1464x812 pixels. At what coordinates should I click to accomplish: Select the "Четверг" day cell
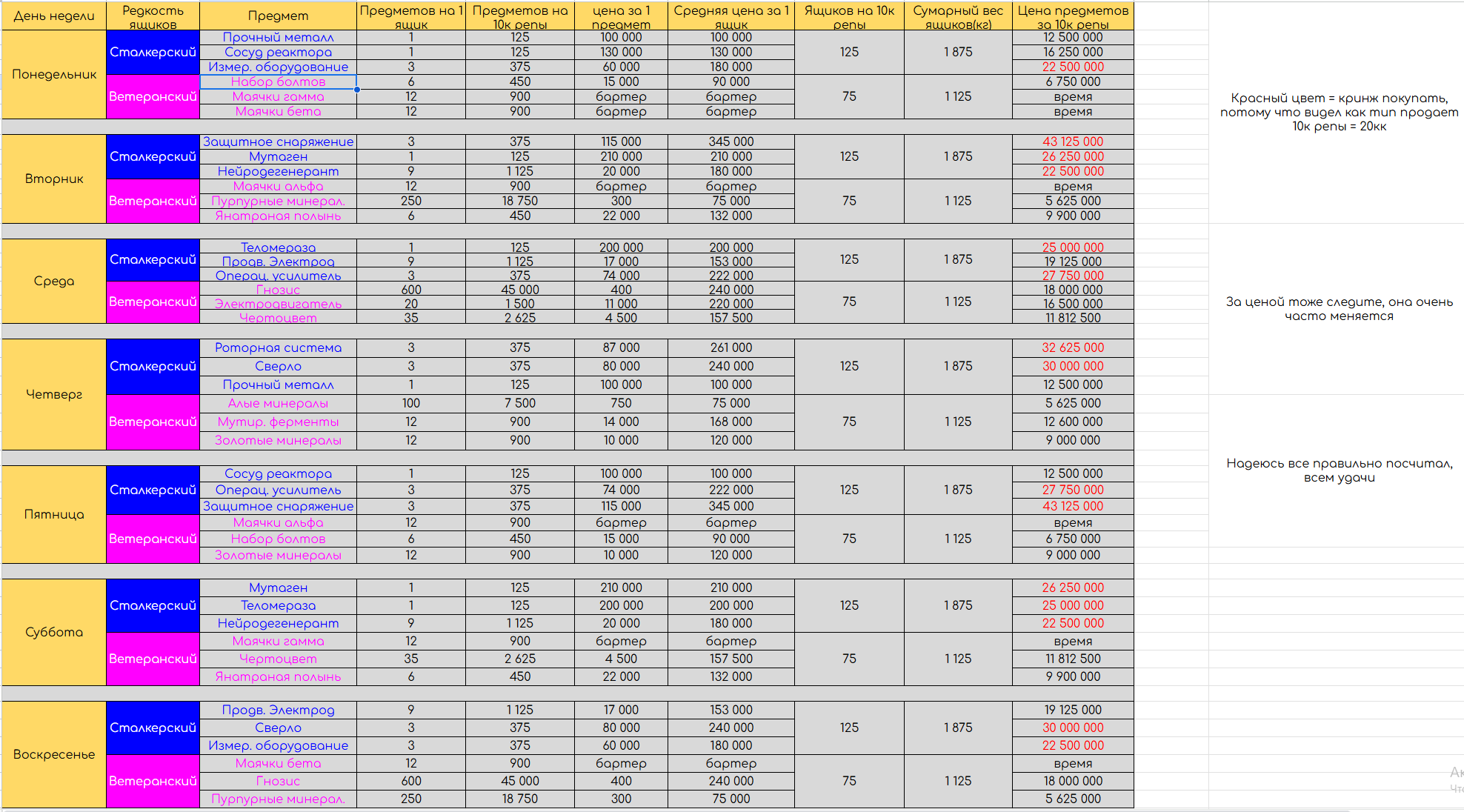54,394
